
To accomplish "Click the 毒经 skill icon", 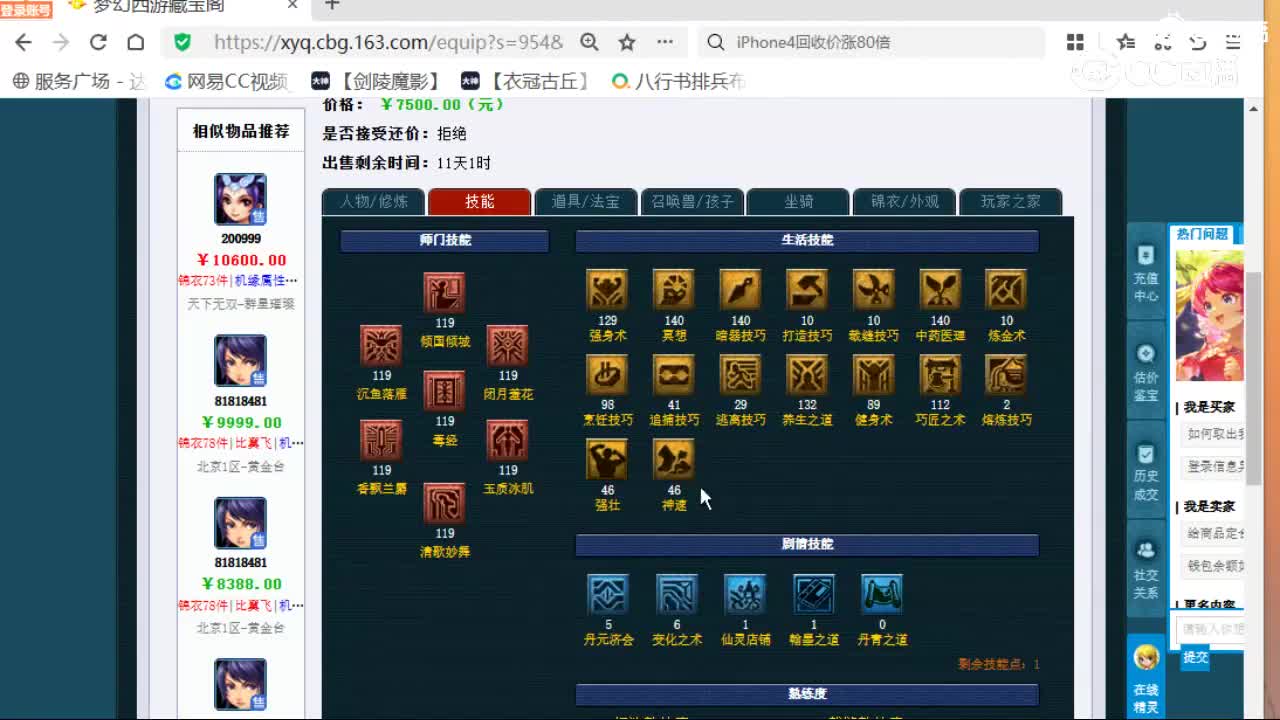I will 443,391.
